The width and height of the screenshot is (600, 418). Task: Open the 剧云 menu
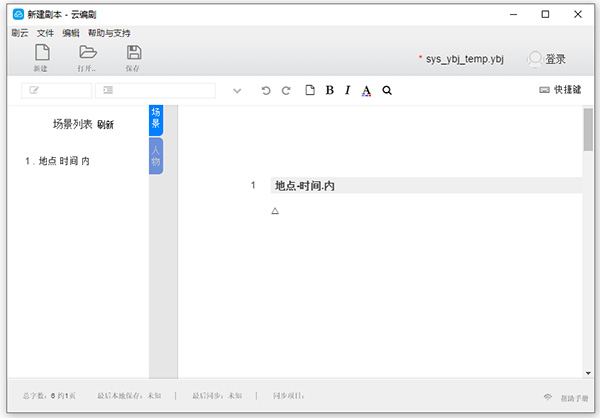[20, 33]
